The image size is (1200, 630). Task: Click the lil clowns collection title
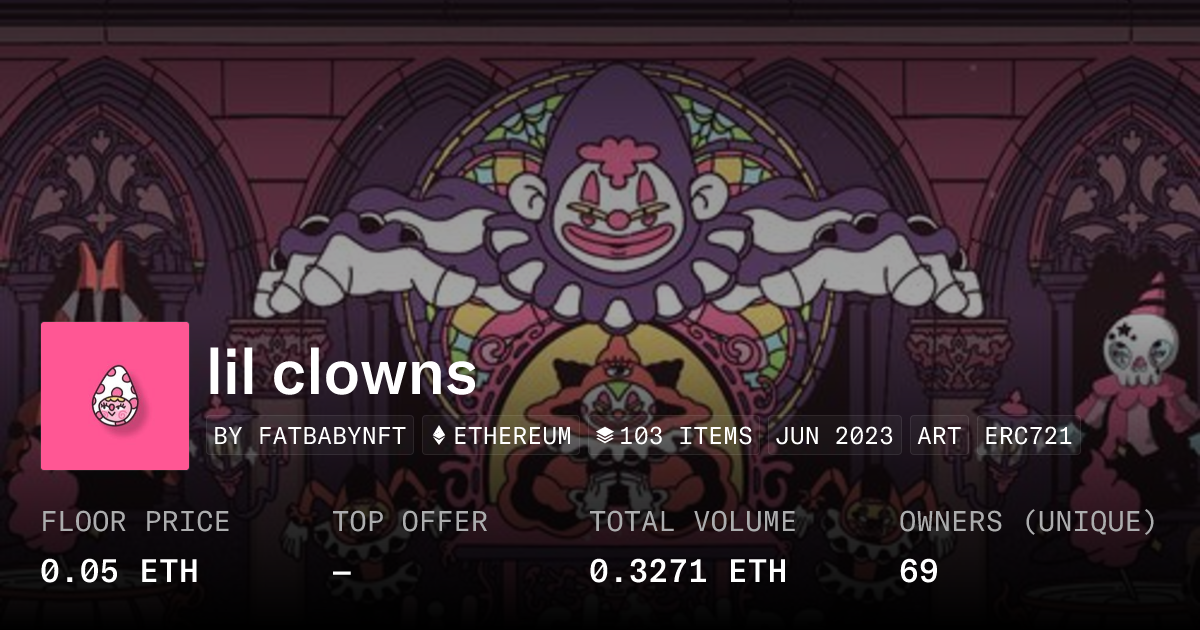click(x=342, y=373)
